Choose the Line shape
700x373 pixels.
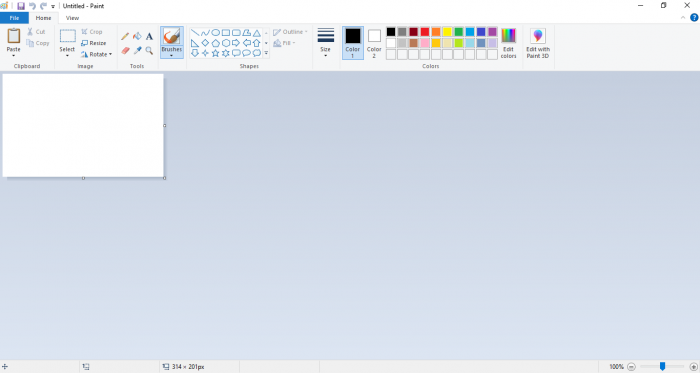click(x=195, y=33)
